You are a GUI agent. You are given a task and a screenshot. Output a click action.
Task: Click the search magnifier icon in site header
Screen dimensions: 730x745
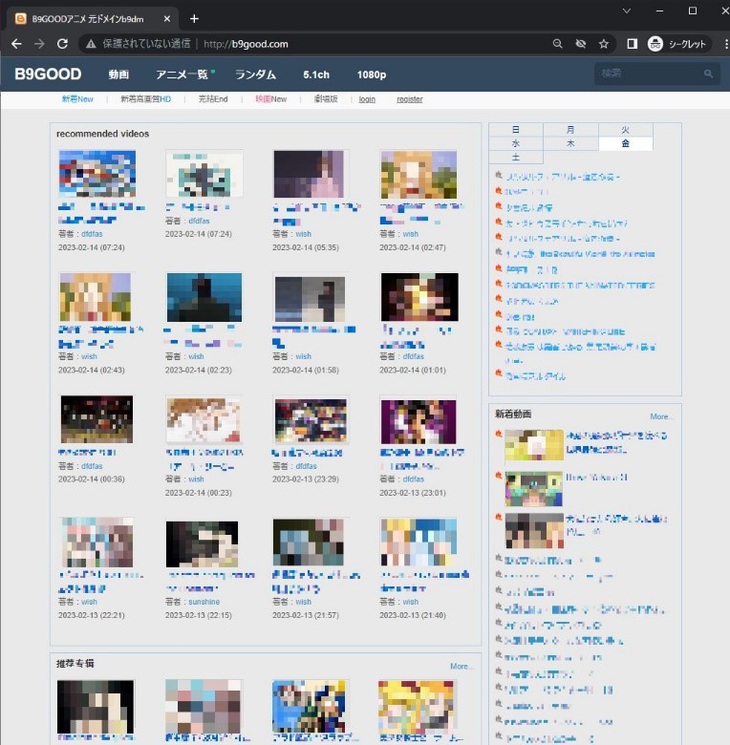pos(708,74)
